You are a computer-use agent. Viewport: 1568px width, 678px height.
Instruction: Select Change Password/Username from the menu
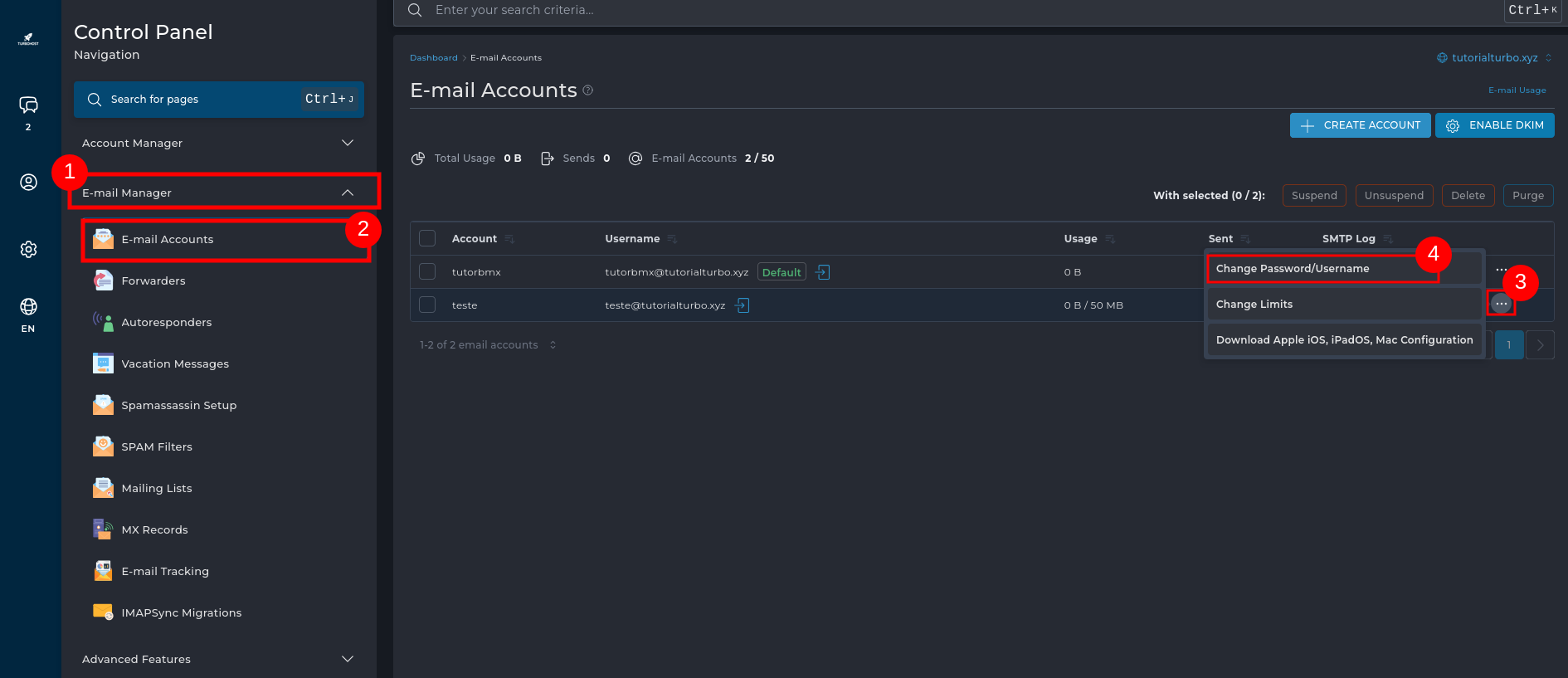(1292, 269)
